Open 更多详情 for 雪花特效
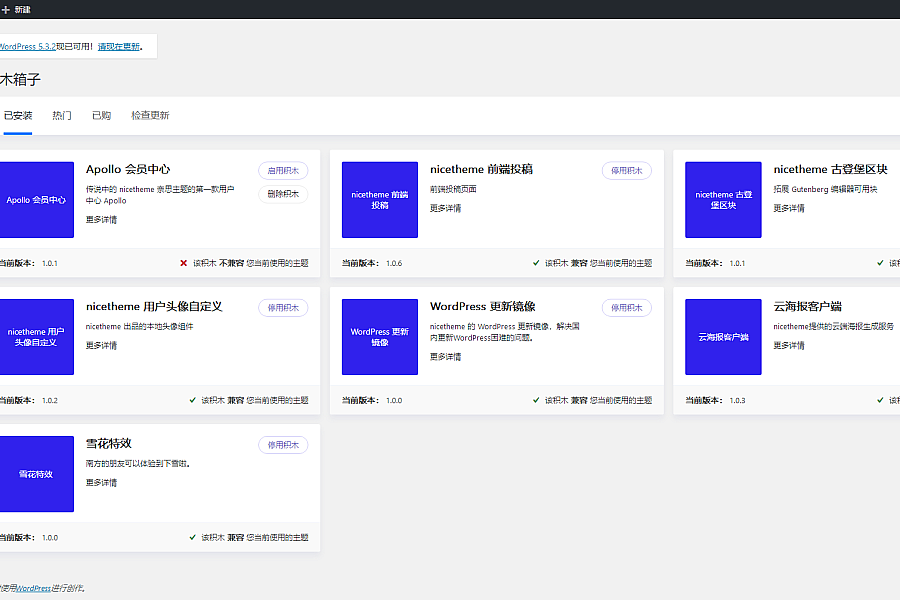900x600 pixels. point(102,482)
